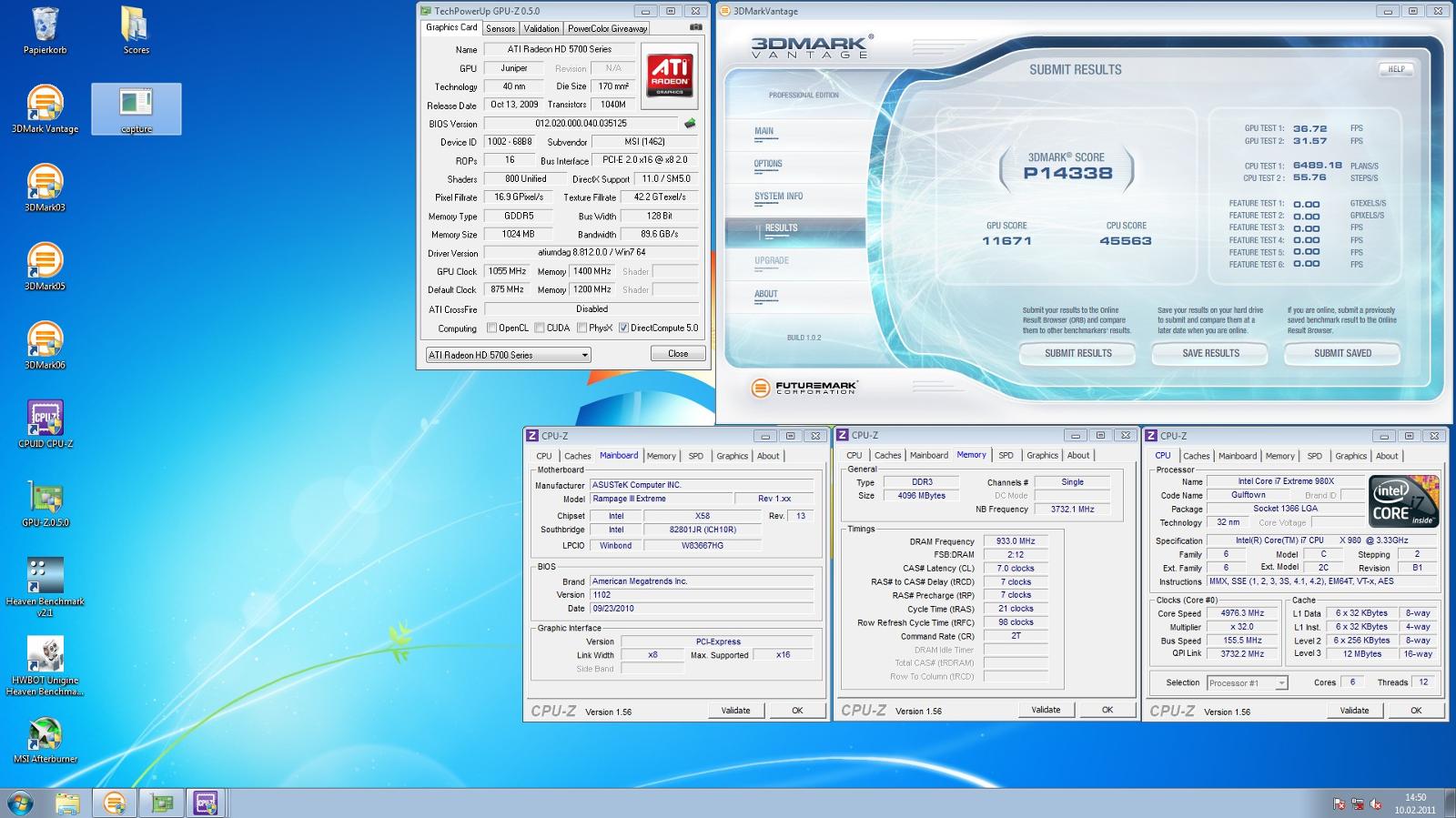This screenshot has width=1456, height=818.
Task: Open the ATI Radeon HD 5700 Series dropdown
Action: (x=508, y=355)
